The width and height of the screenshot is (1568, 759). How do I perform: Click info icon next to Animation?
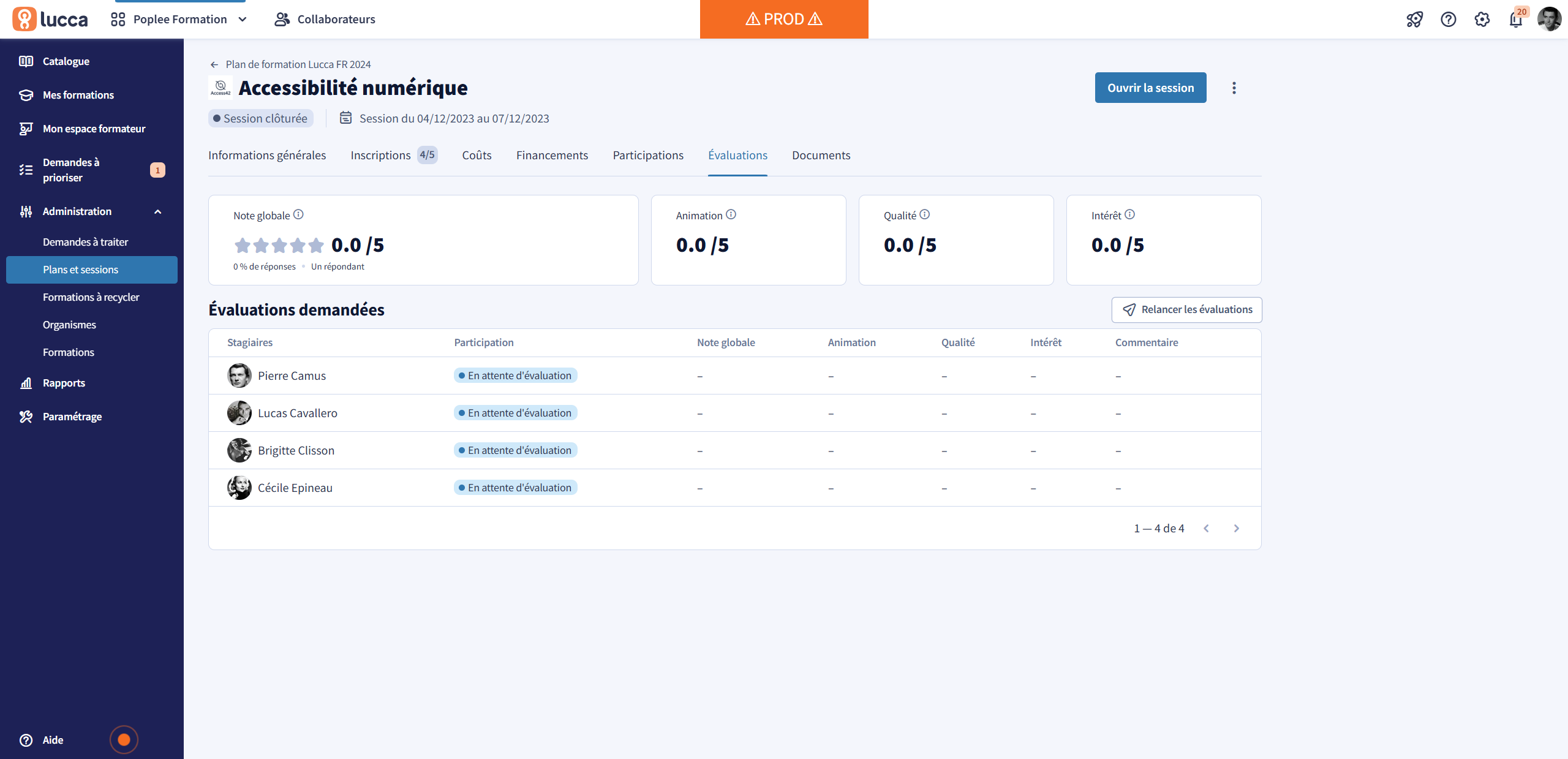(731, 214)
